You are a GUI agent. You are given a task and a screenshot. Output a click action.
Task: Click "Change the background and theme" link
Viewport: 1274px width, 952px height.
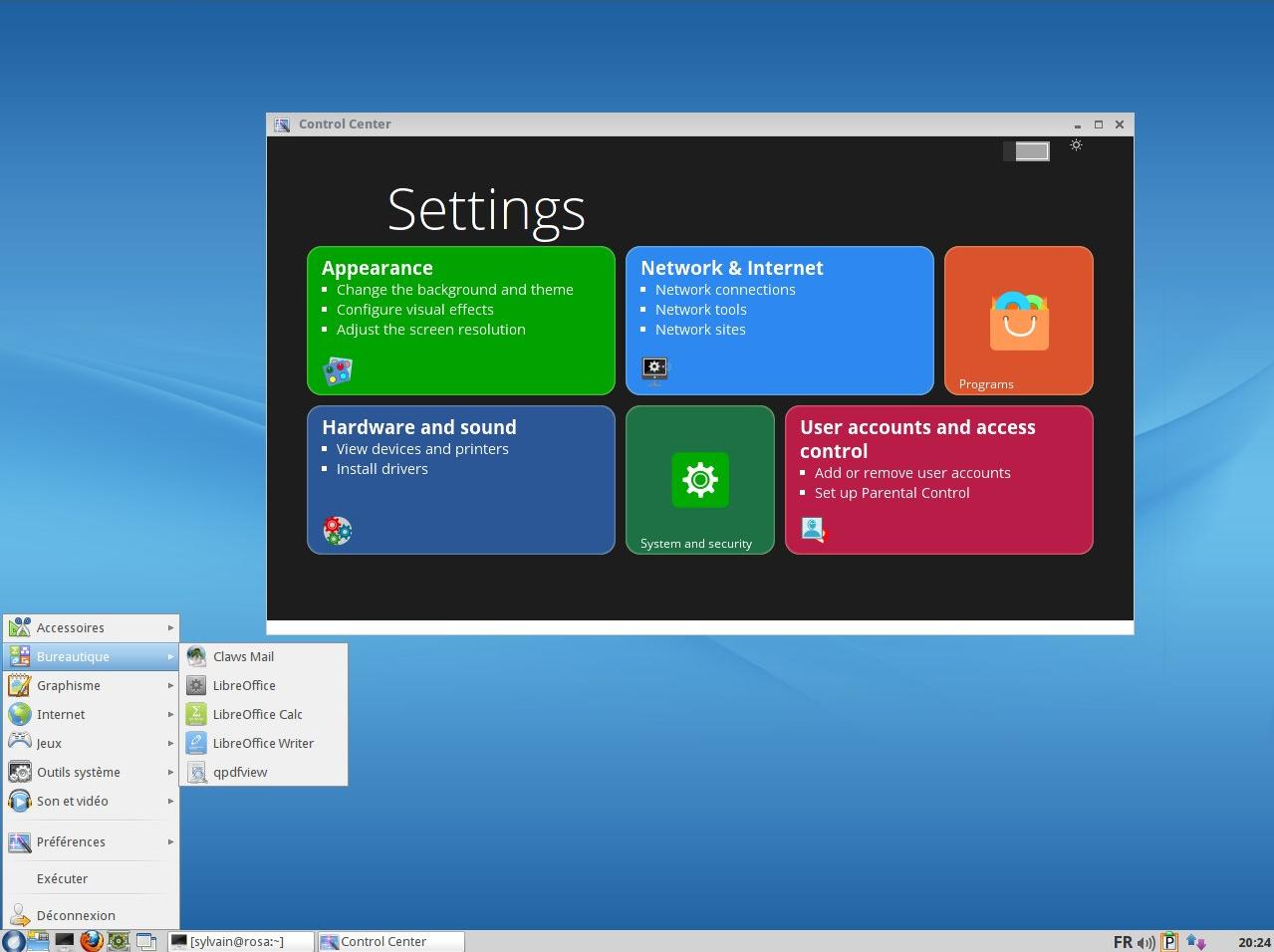coord(454,290)
